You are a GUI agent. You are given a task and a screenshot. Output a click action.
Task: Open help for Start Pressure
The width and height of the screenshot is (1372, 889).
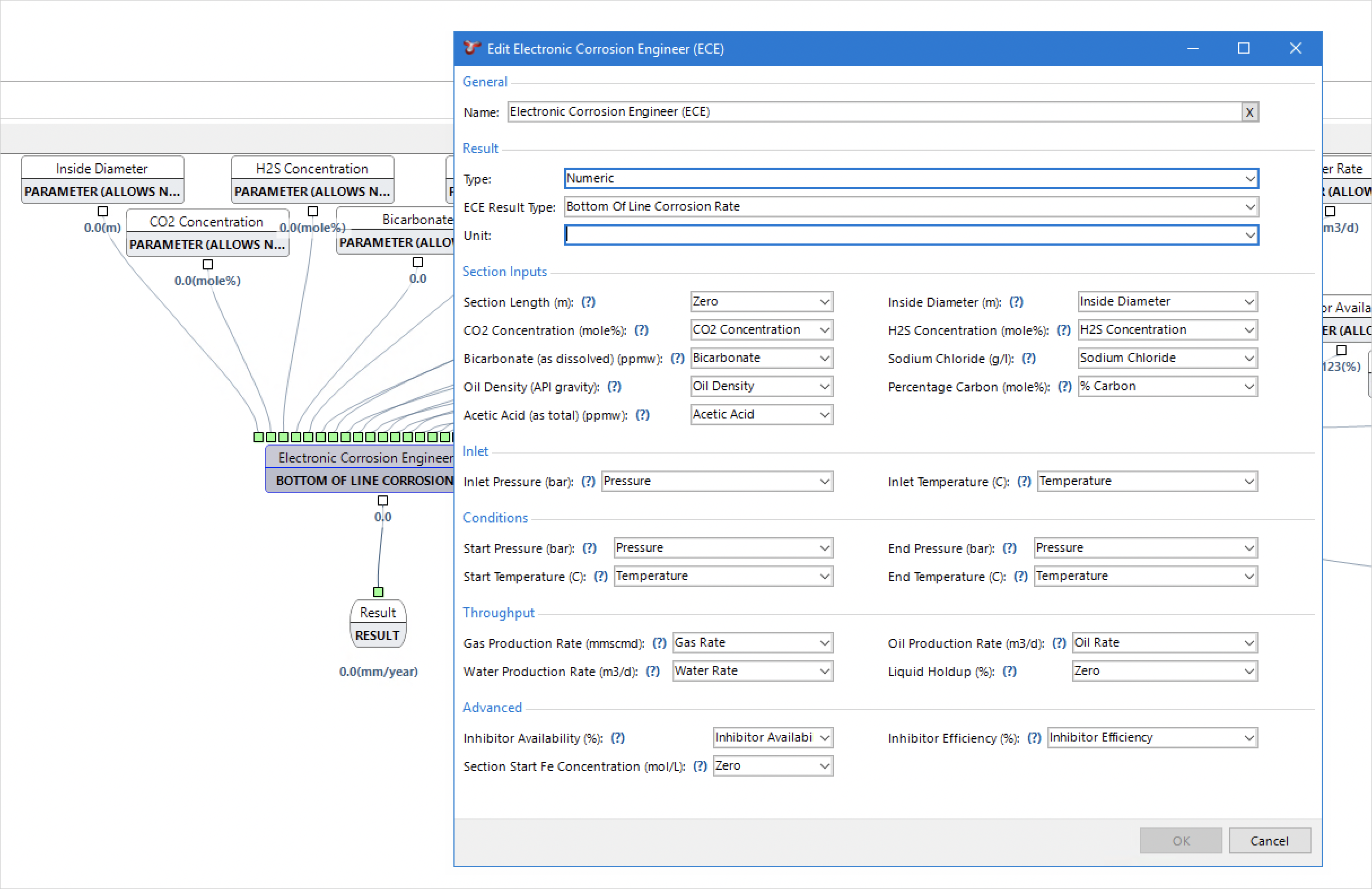coord(589,548)
